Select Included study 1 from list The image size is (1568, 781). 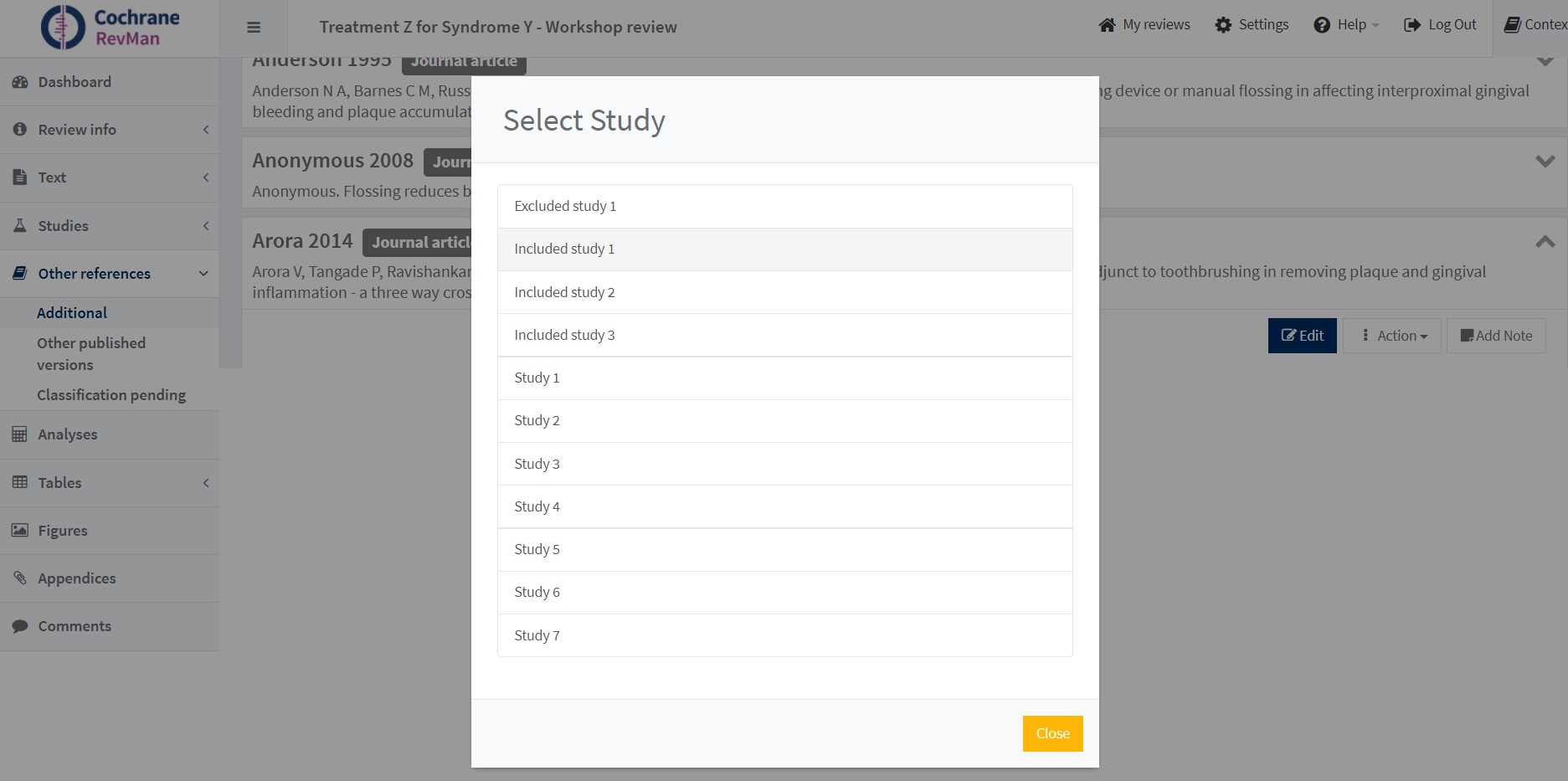784,249
